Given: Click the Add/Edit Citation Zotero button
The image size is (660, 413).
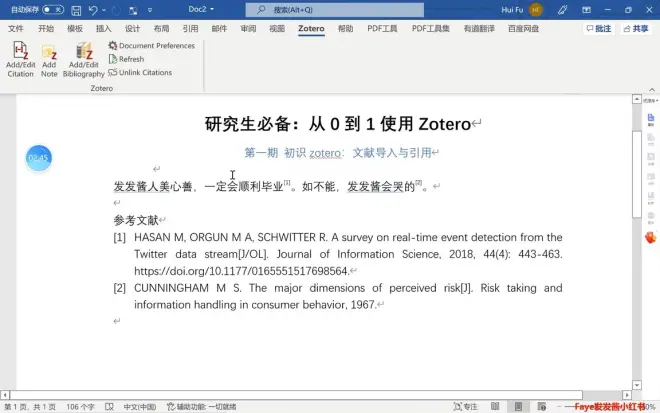Looking at the screenshot, I should [x=20, y=59].
